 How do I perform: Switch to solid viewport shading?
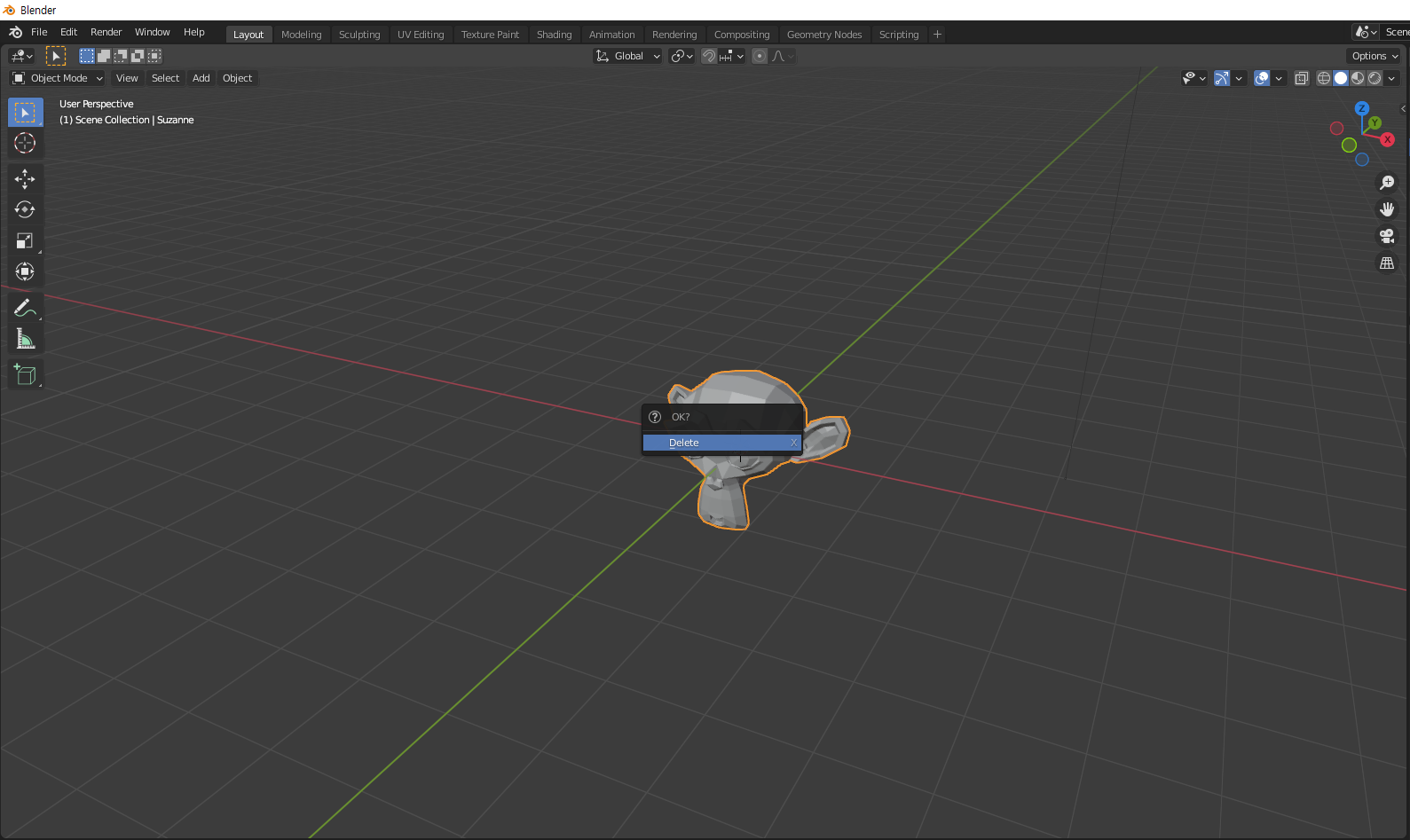click(x=1341, y=78)
